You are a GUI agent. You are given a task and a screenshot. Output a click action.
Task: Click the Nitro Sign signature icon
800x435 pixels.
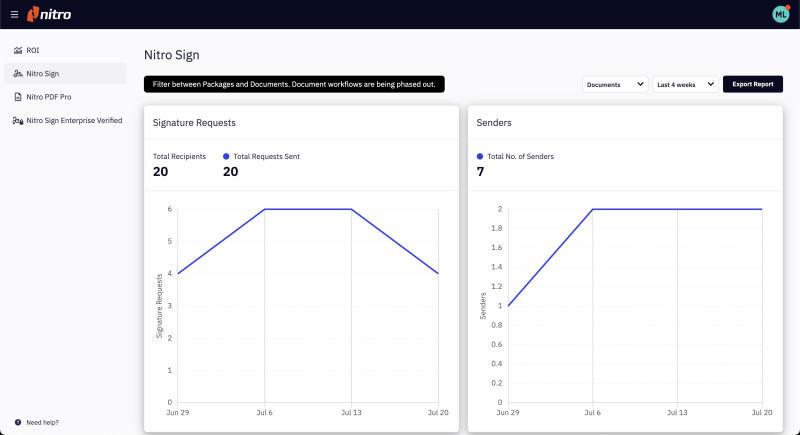(x=18, y=73)
